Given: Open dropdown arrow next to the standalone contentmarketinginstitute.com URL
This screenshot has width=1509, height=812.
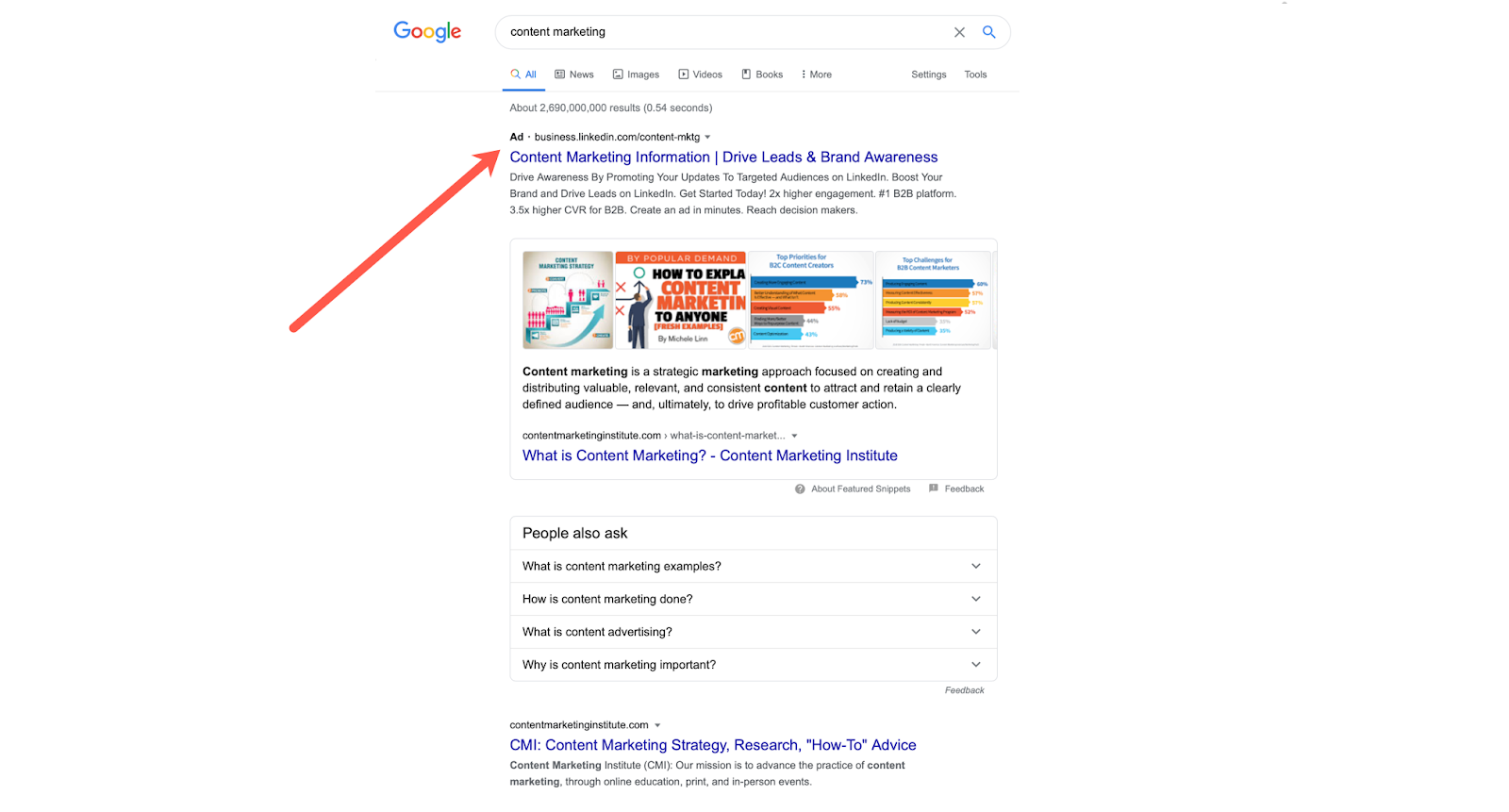Looking at the screenshot, I should click(x=657, y=725).
